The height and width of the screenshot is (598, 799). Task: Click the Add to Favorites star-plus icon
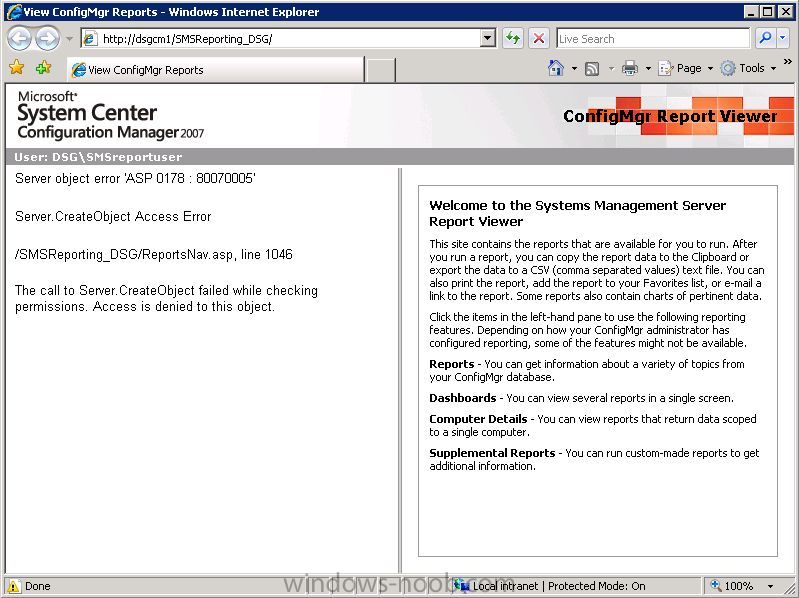click(x=43, y=67)
